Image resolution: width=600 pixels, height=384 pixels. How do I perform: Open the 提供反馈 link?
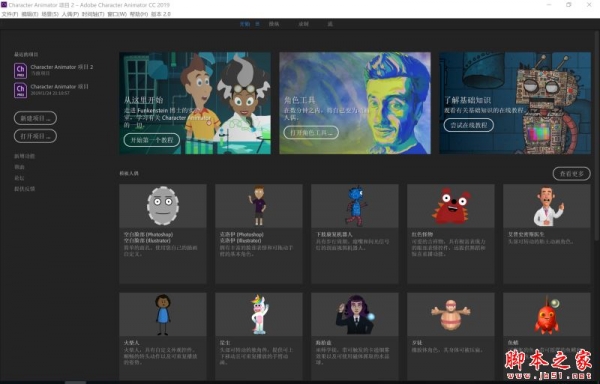(25, 189)
